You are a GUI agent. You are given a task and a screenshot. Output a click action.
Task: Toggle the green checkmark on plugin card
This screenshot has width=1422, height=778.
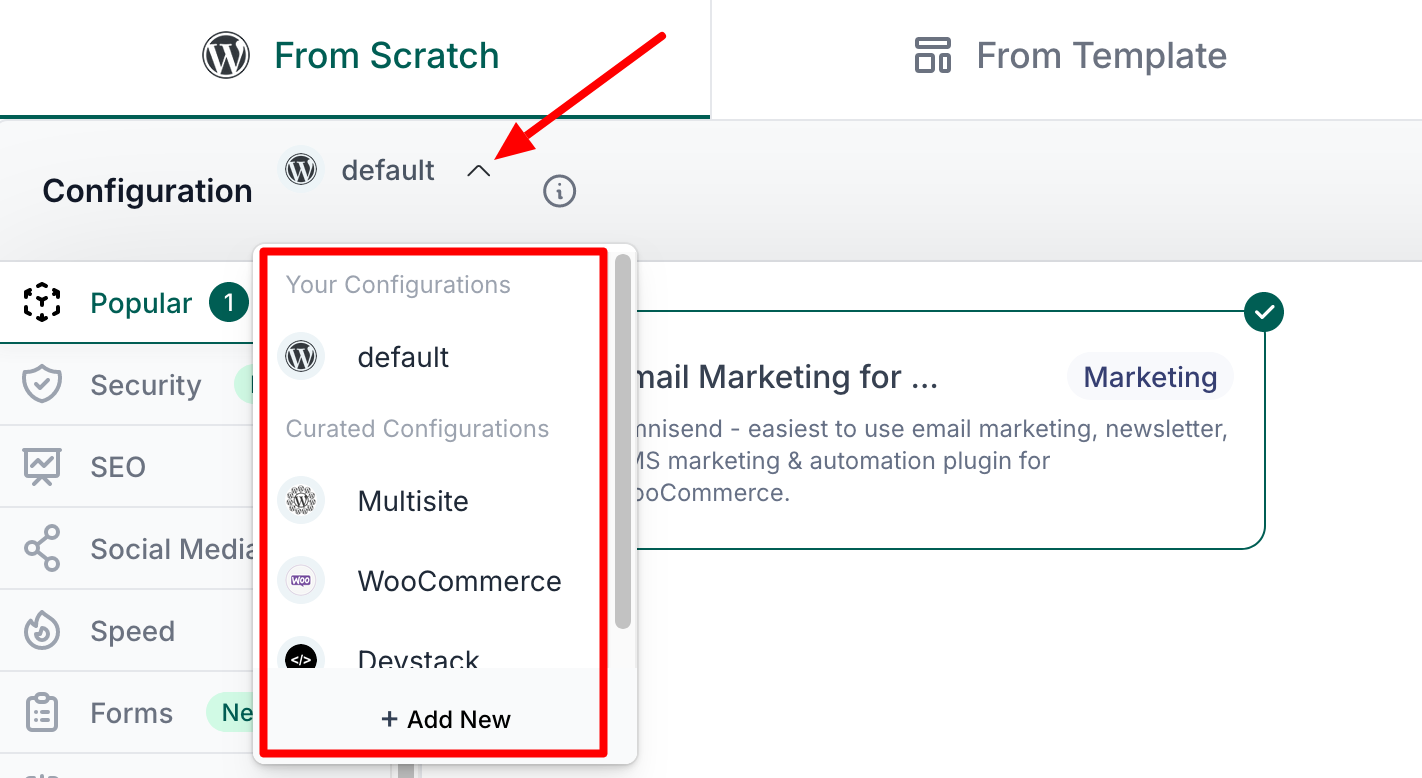pyautogui.click(x=1264, y=312)
